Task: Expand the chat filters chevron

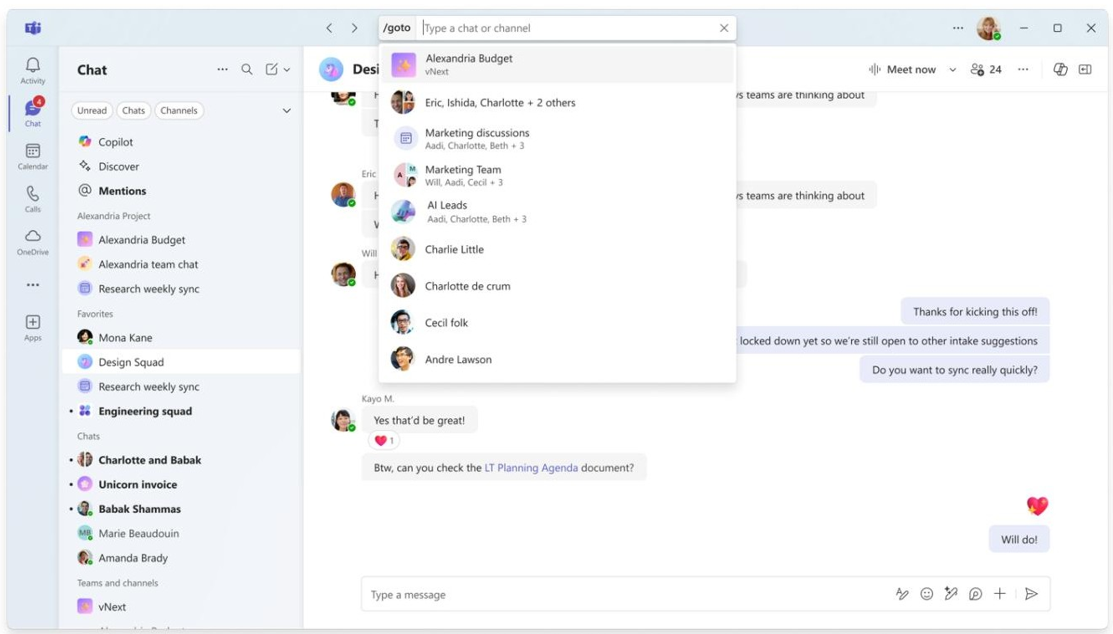Action: coord(287,111)
